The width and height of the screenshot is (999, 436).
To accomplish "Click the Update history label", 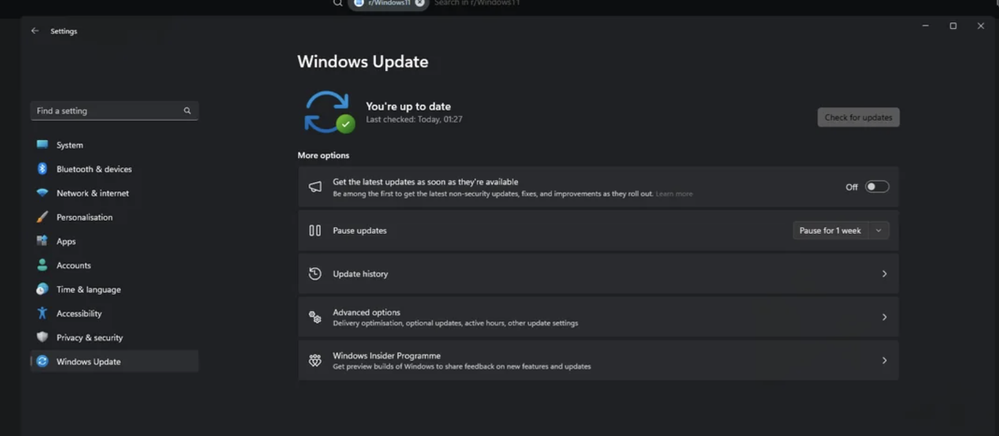I will (360, 273).
